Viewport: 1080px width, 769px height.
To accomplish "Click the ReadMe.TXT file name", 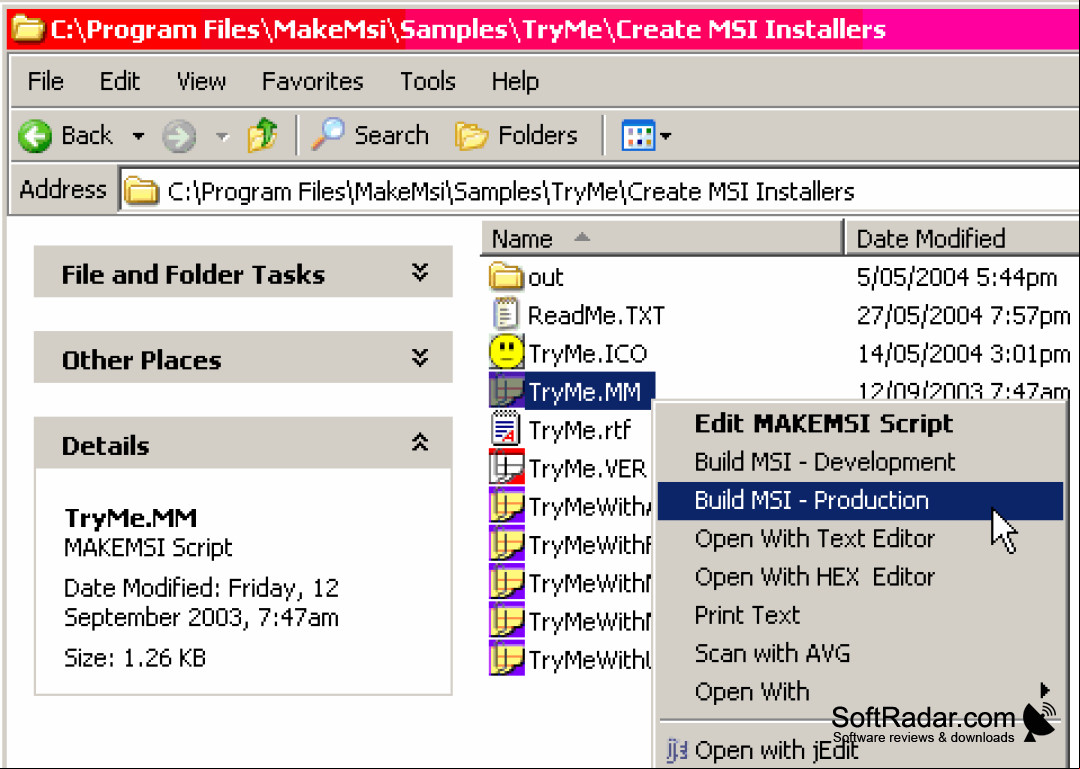I will [596, 316].
